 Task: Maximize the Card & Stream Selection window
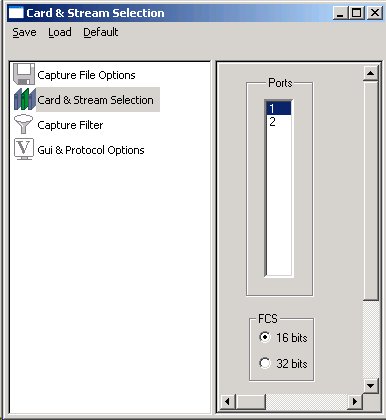(357, 13)
